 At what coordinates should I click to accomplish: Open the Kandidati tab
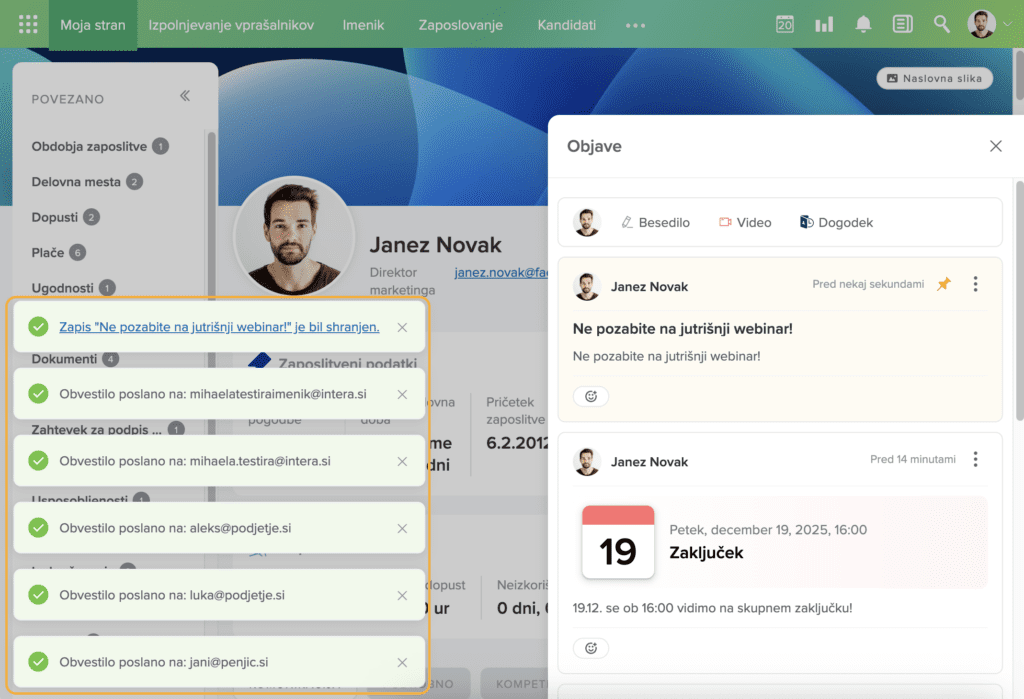[x=566, y=25]
